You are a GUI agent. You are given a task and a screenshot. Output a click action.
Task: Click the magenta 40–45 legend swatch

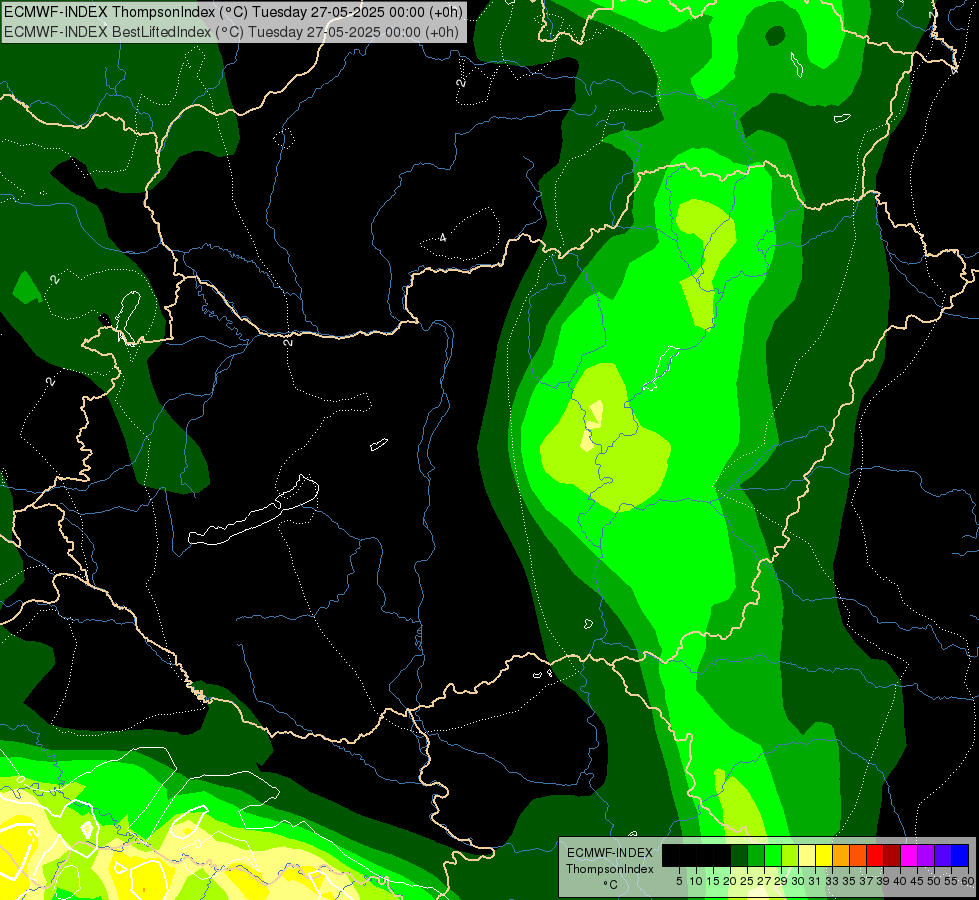909,855
